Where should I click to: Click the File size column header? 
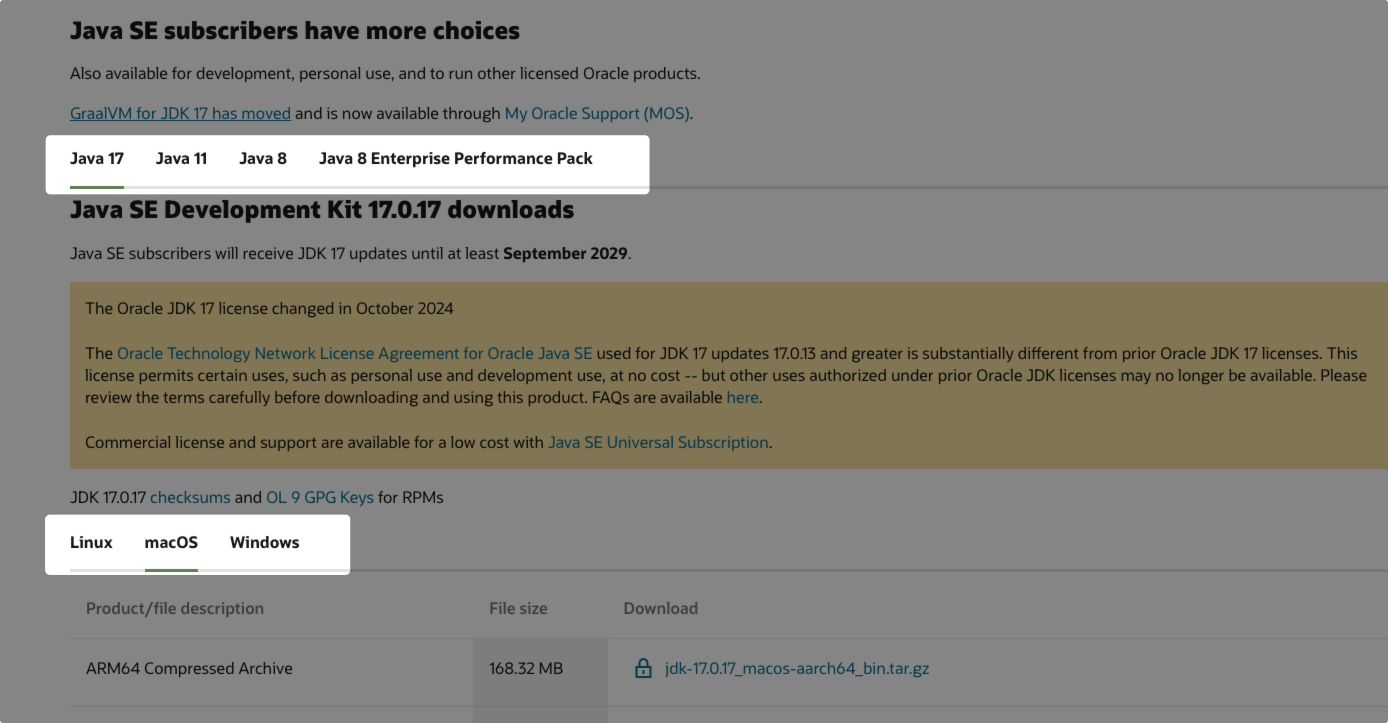pos(518,608)
